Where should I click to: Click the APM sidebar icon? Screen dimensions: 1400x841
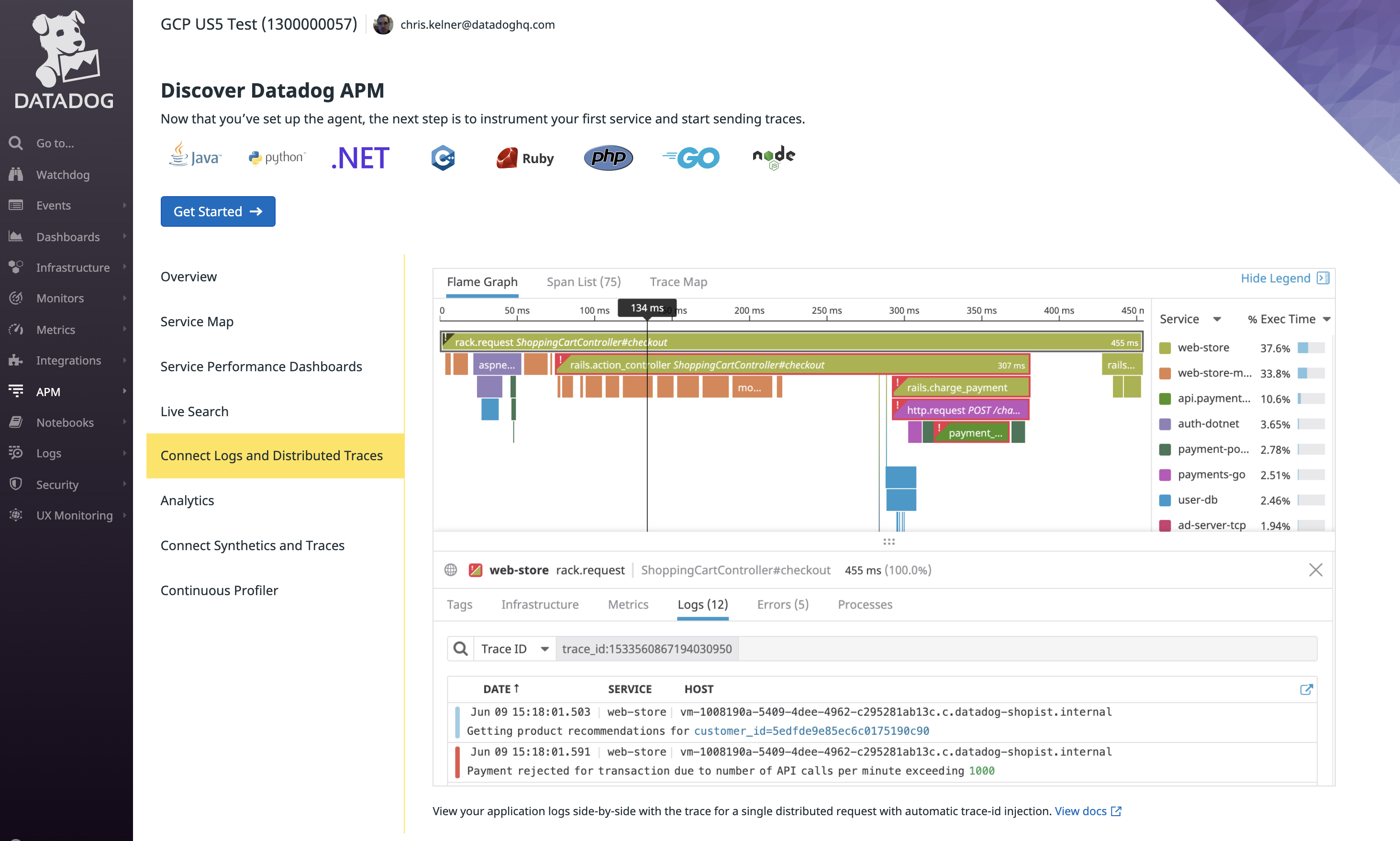point(16,391)
